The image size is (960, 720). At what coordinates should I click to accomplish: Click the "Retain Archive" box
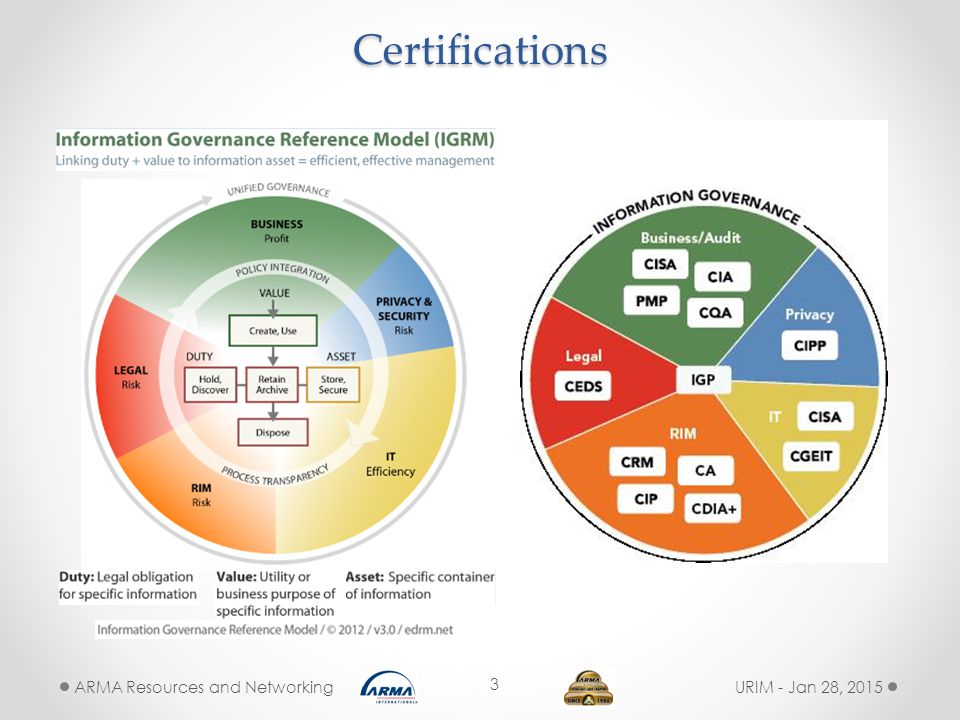272,384
